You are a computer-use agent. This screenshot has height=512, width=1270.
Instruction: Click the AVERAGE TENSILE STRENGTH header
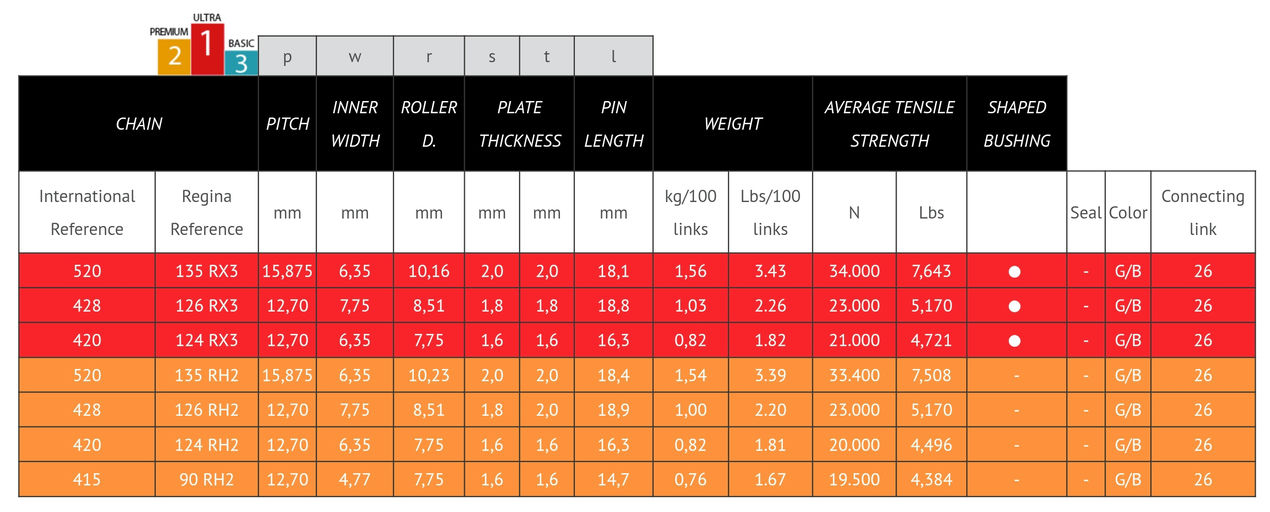[x=889, y=124]
